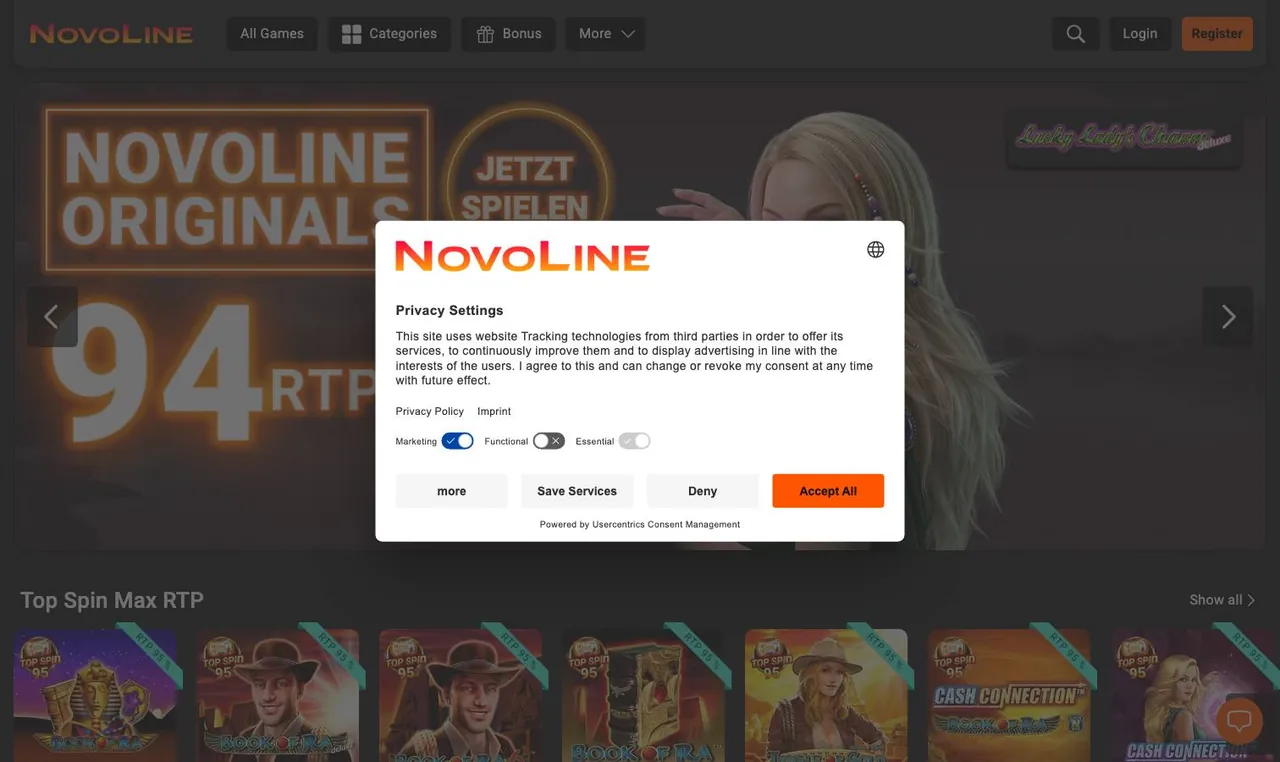Open the Categories menu
The width and height of the screenshot is (1280, 762).
click(389, 34)
